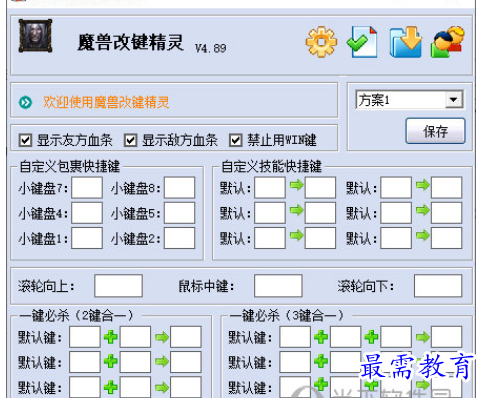The height and width of the screenshot is (398, 482).
Task: Click the hero portrait avatar image
Action: point(35,36)
